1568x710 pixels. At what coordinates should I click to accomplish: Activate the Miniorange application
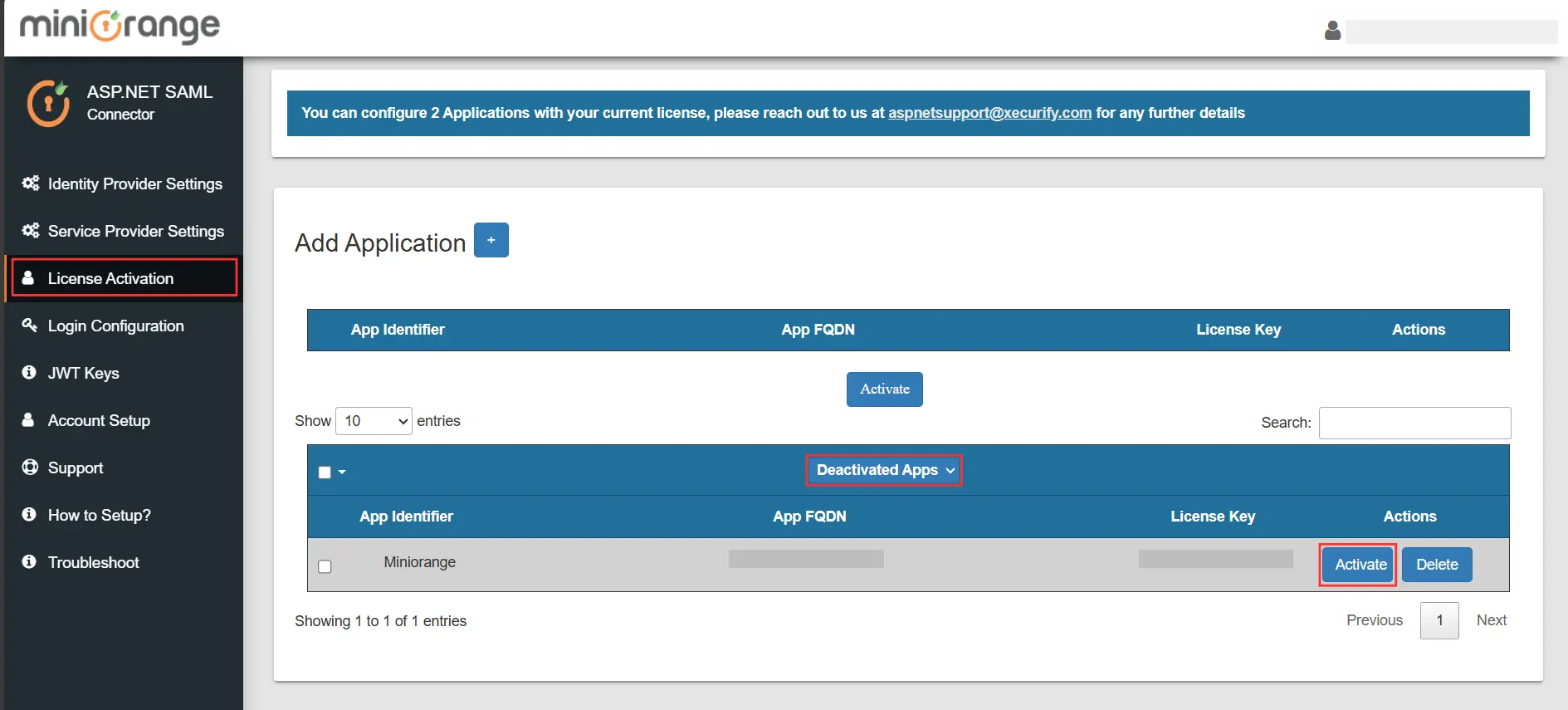[1358, 565]
